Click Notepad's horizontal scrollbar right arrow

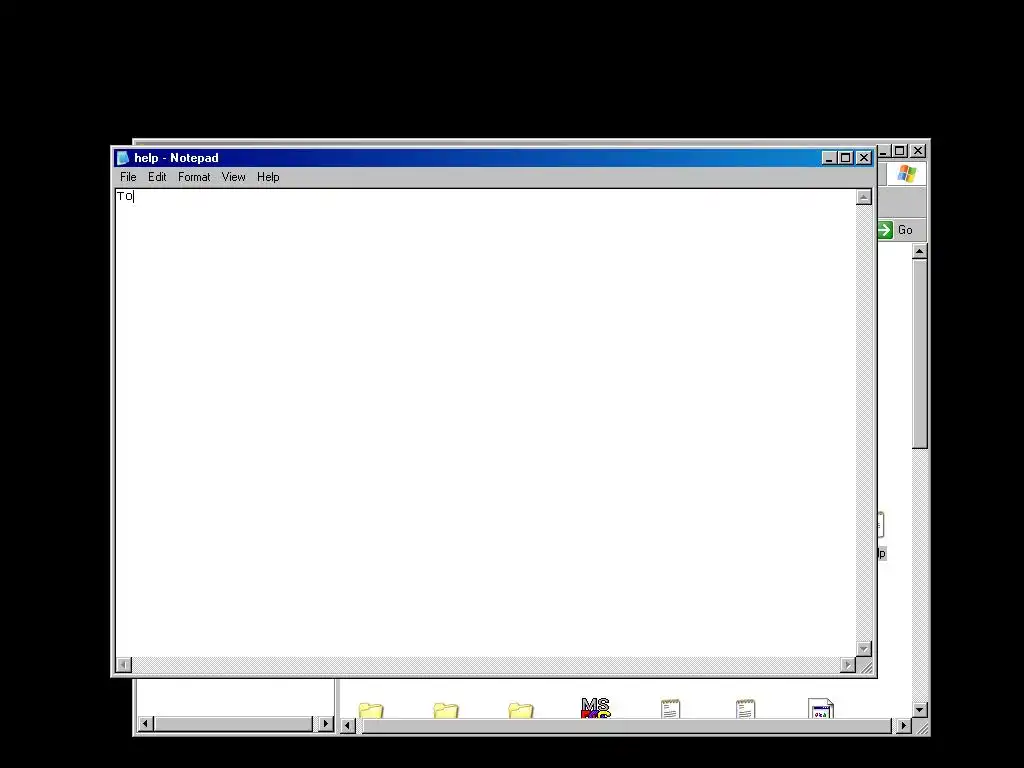[x=848, y=665]
